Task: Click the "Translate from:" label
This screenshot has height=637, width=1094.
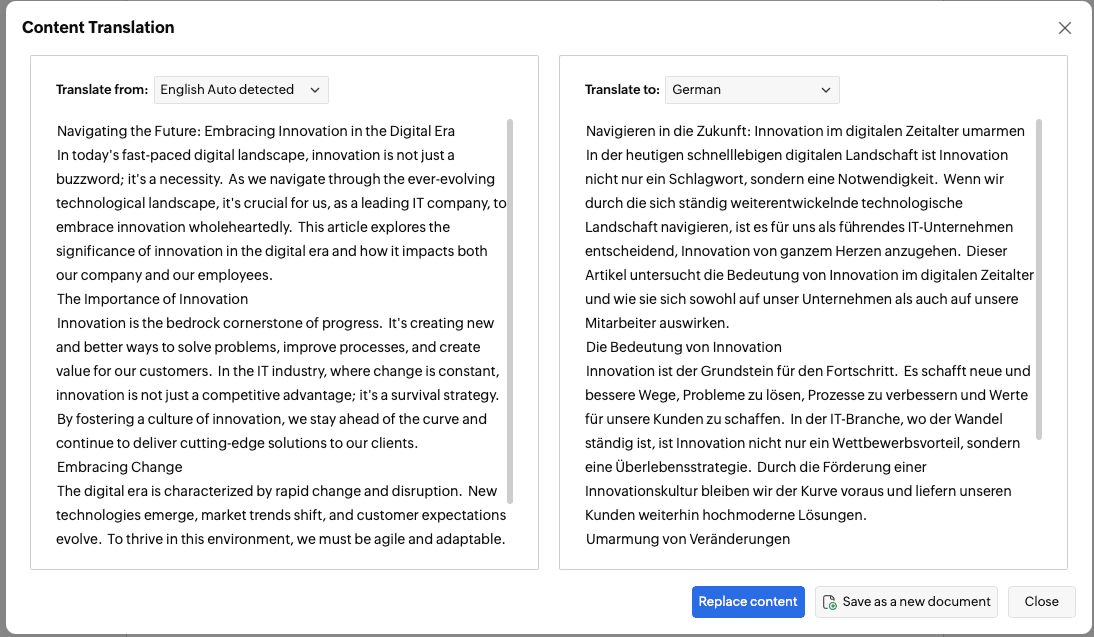Action: [x=102, y=90]
